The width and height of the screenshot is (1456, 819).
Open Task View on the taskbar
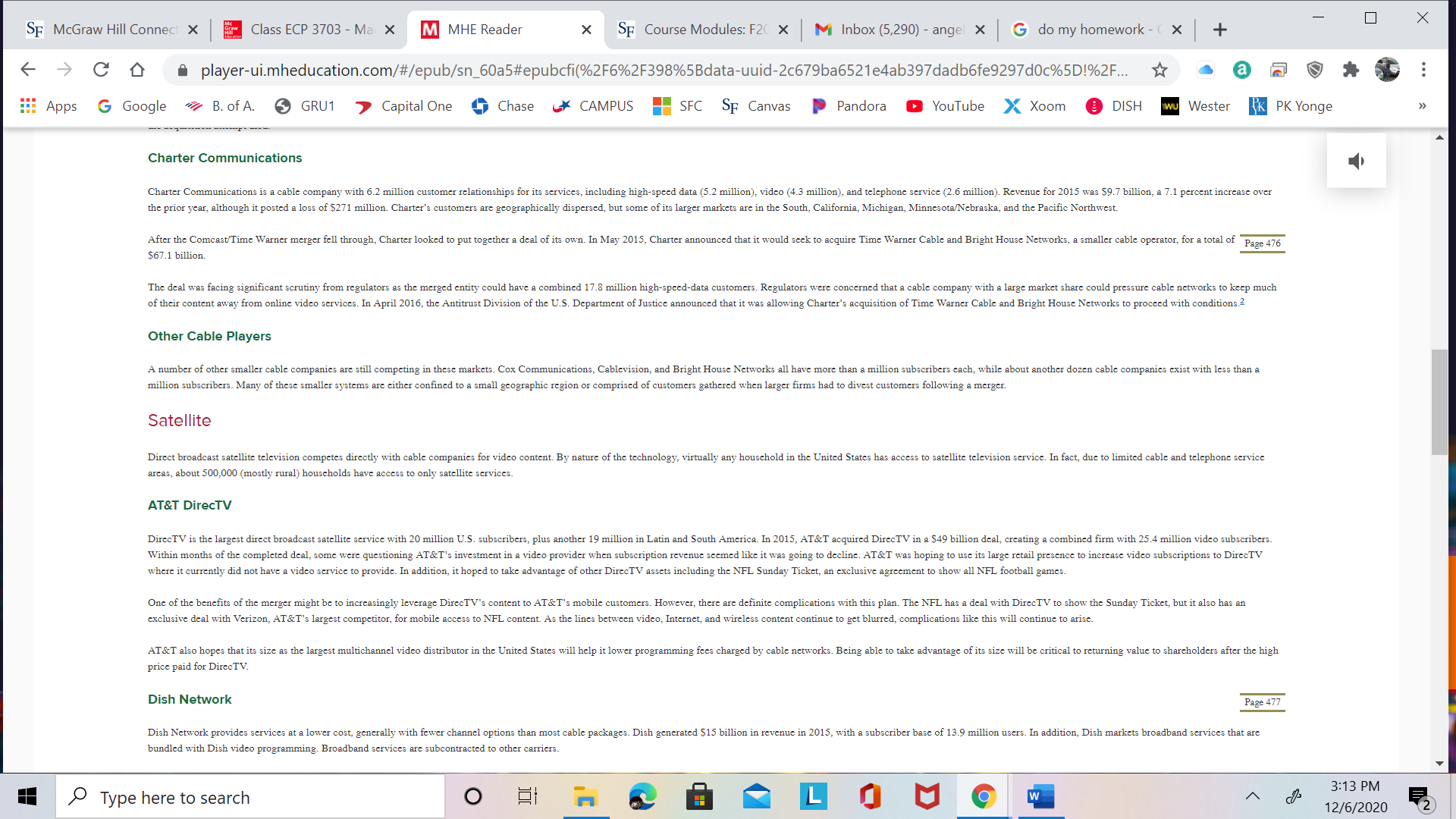click(528, 796)
